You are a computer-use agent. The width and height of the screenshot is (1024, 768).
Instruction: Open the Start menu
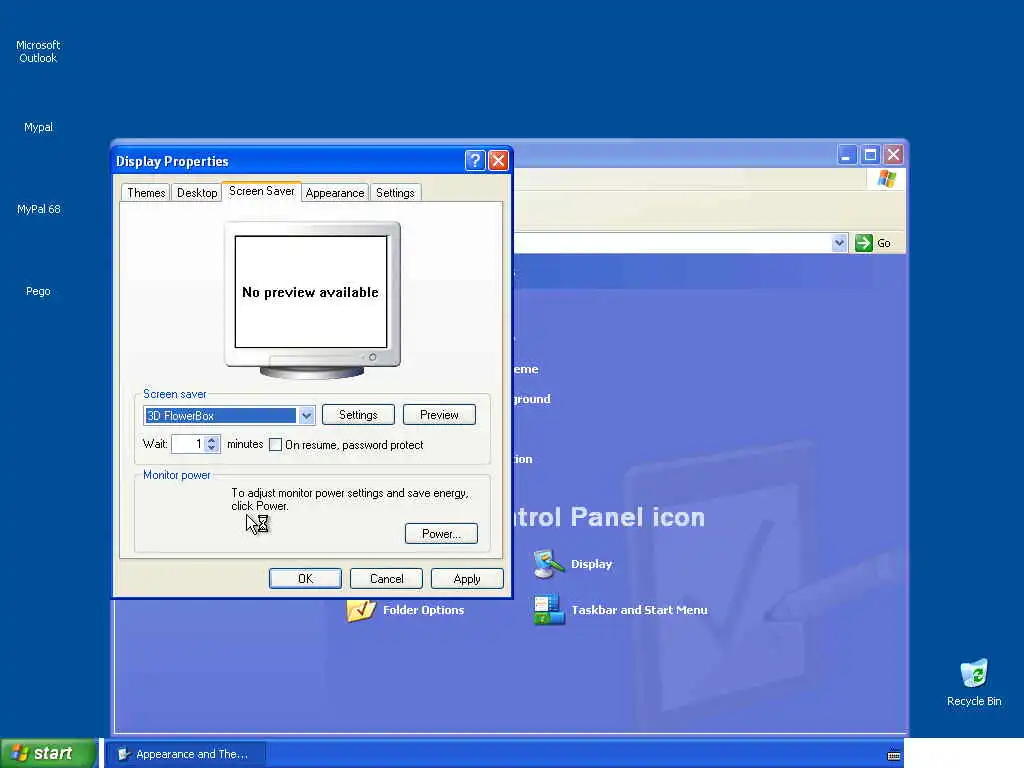click(48, 753)
